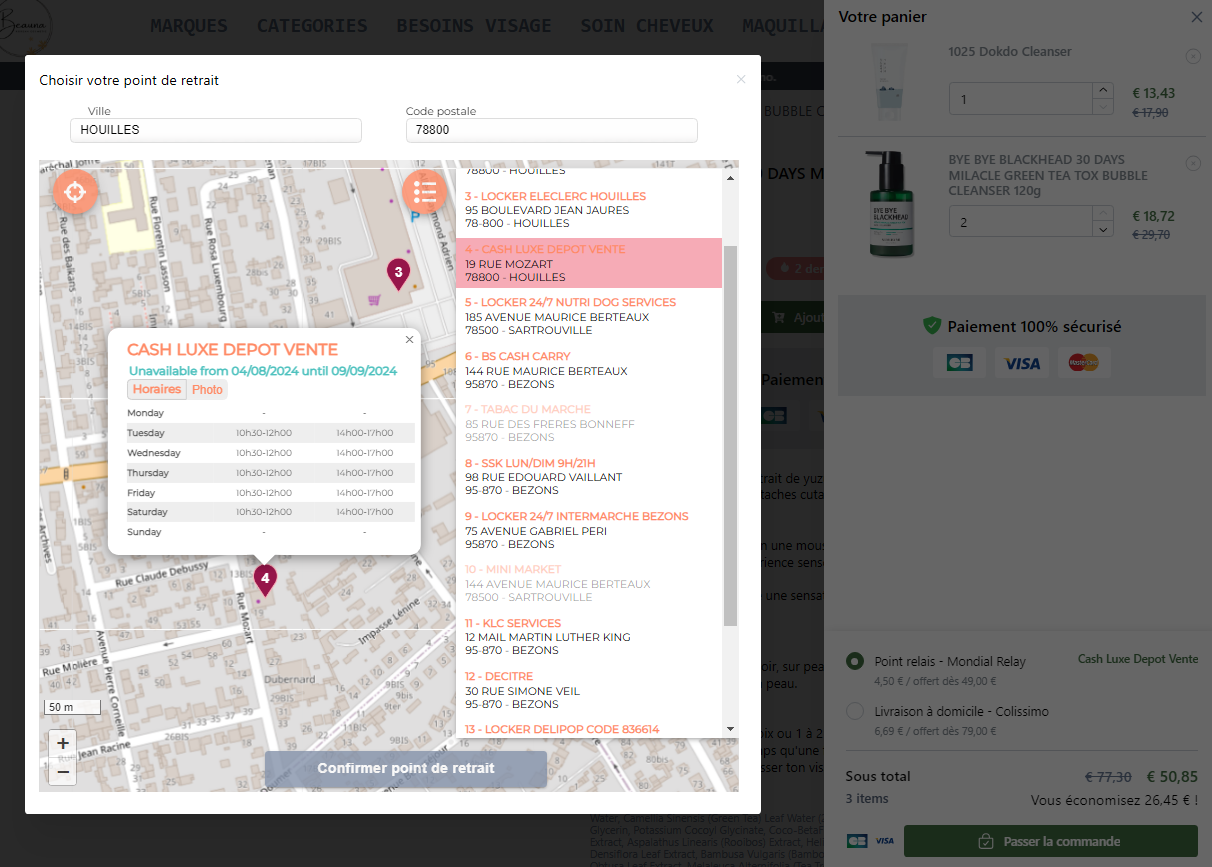This screenshot has width=1212, height=867.
Task: Zoom out on the map with minus button
Action: (63, 771)
